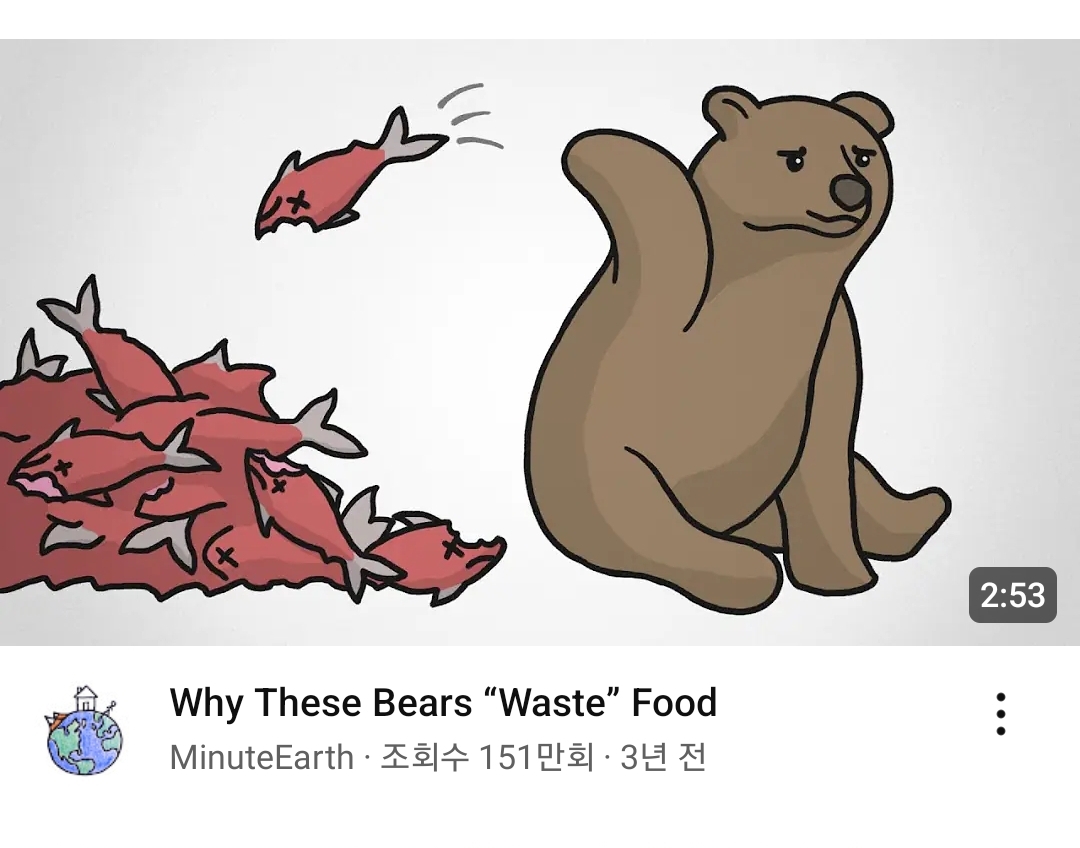Click the MinuteEarth channel name text
The height and width of the screenshot is (848, 1080).
click(x=262, y=758)
